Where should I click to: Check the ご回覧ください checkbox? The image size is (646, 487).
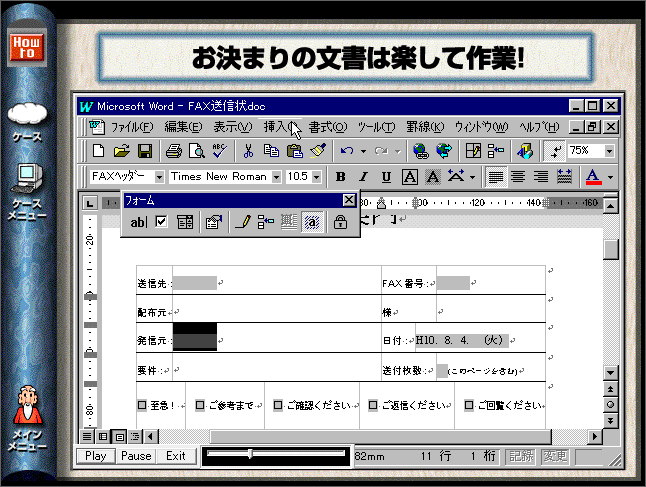(468, 405)
